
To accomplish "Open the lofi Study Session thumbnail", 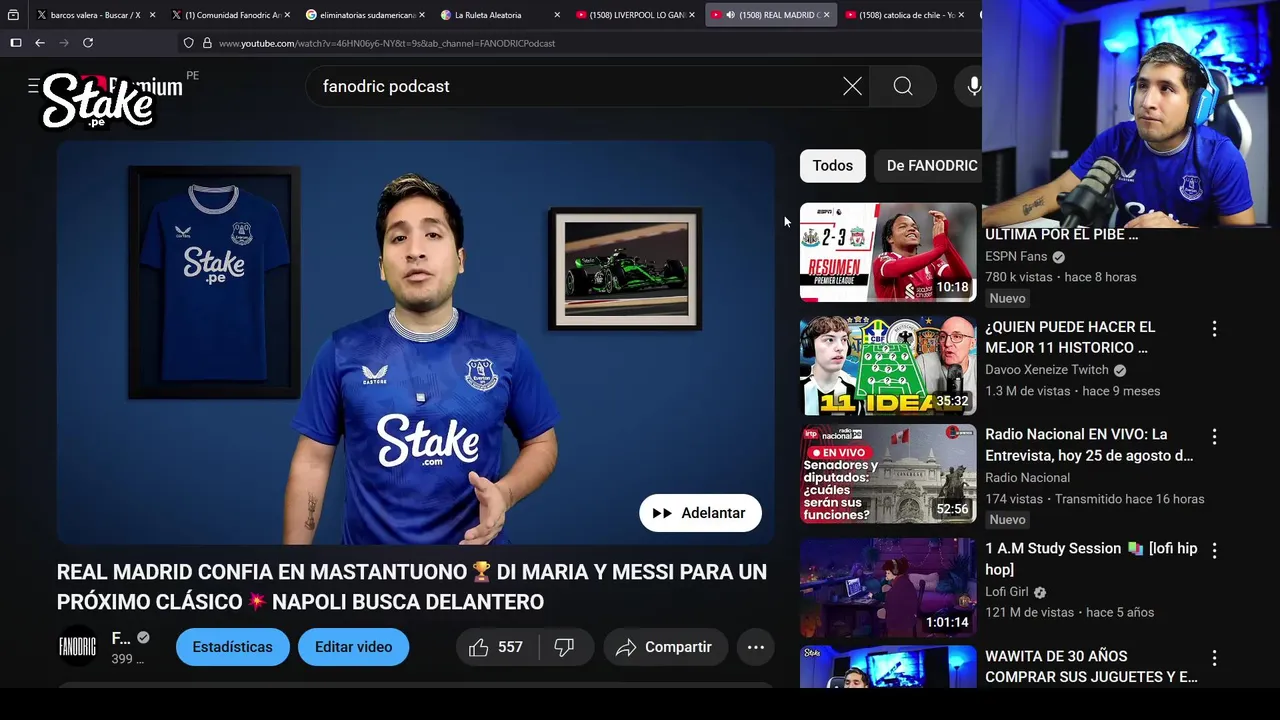I will [x=888, y=588].
